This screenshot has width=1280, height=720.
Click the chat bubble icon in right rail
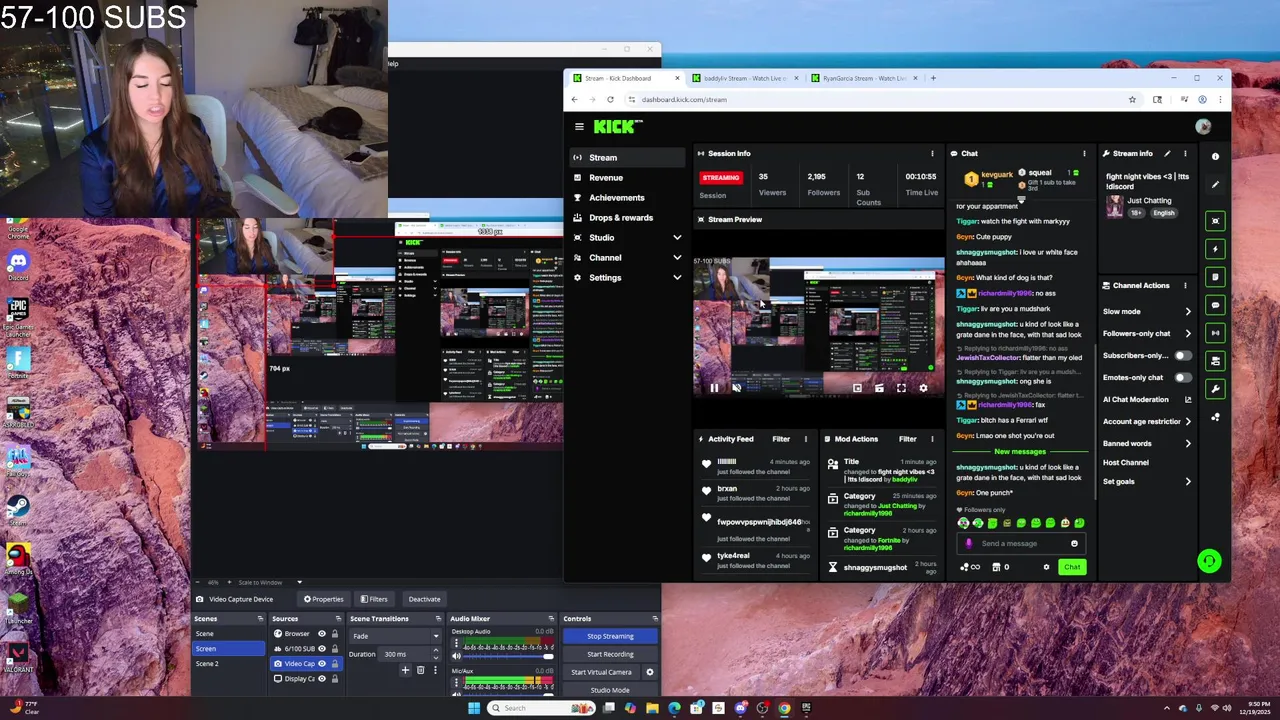click(x=1215, y=305)
